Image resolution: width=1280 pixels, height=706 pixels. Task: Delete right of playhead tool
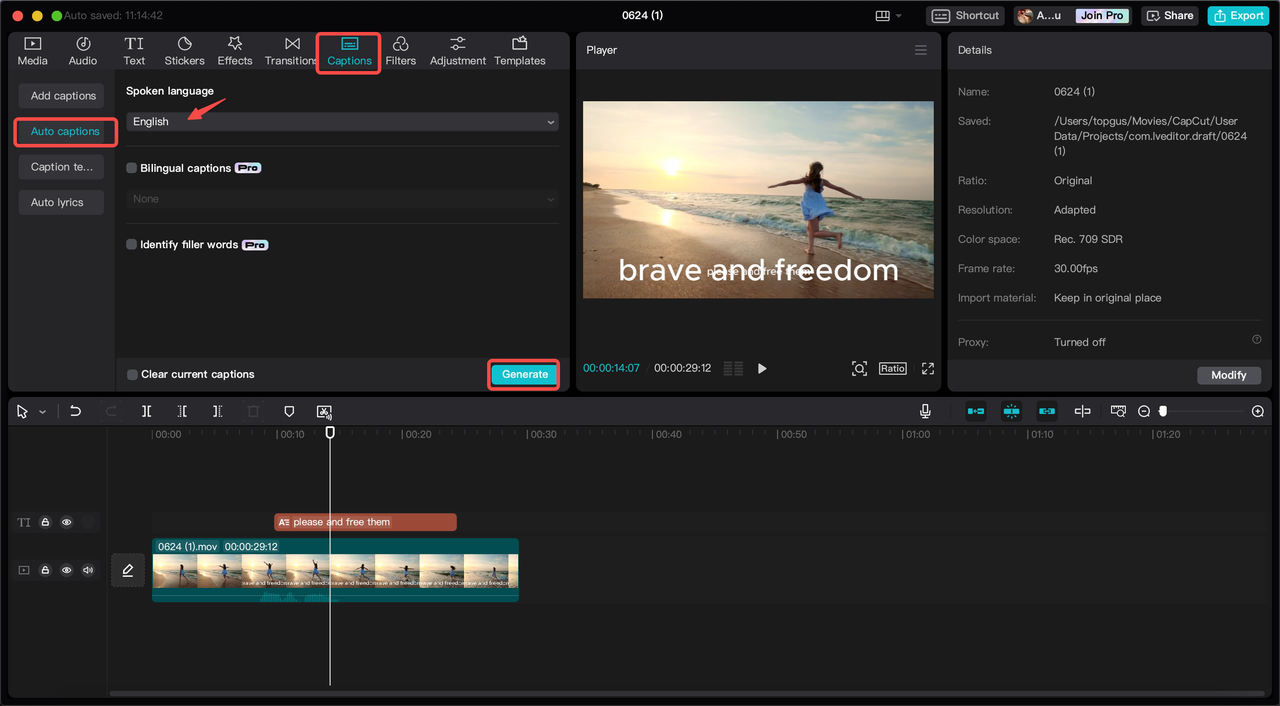tap(217, 411)
